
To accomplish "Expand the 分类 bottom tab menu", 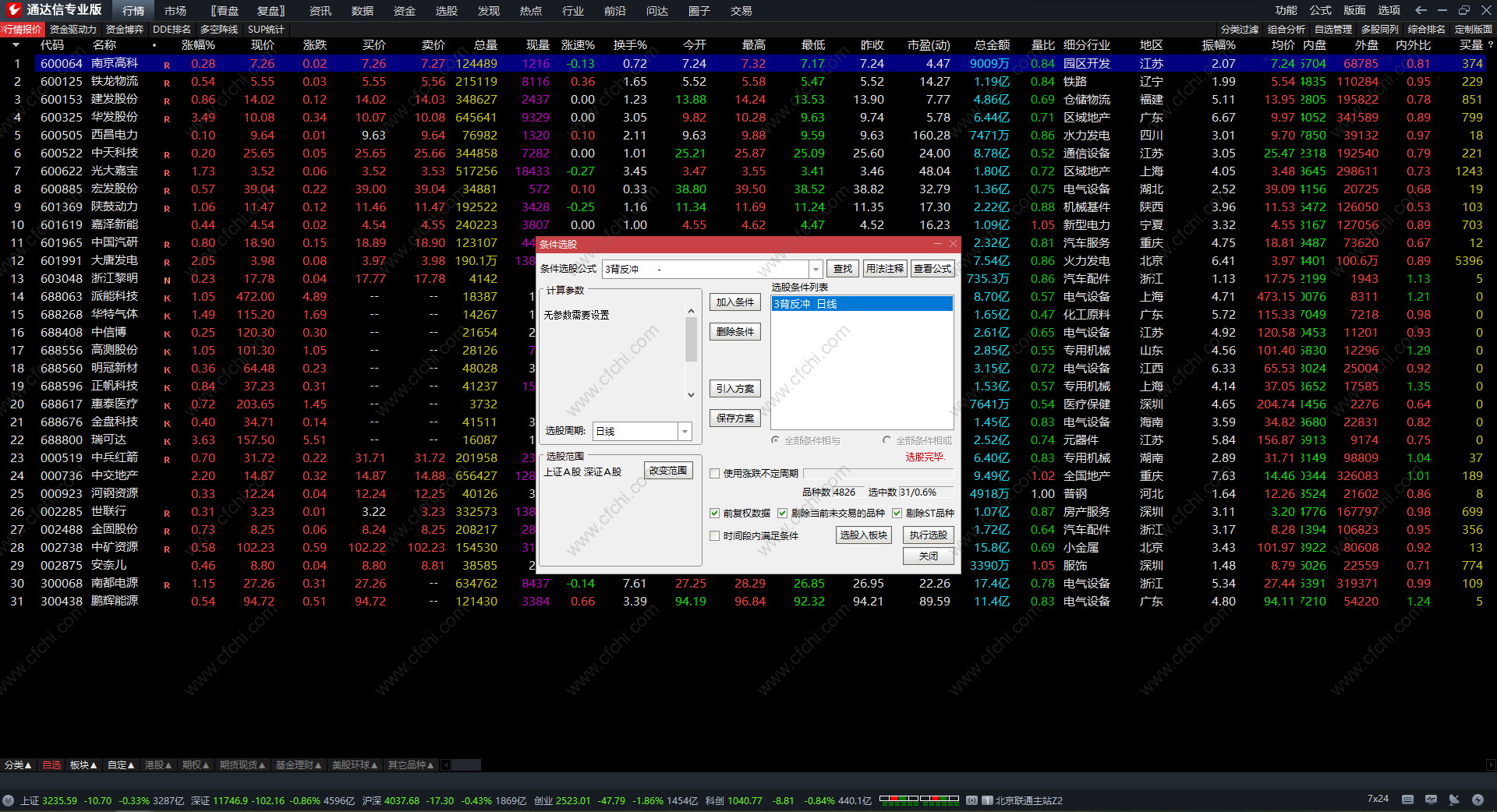I will [18, 765].
